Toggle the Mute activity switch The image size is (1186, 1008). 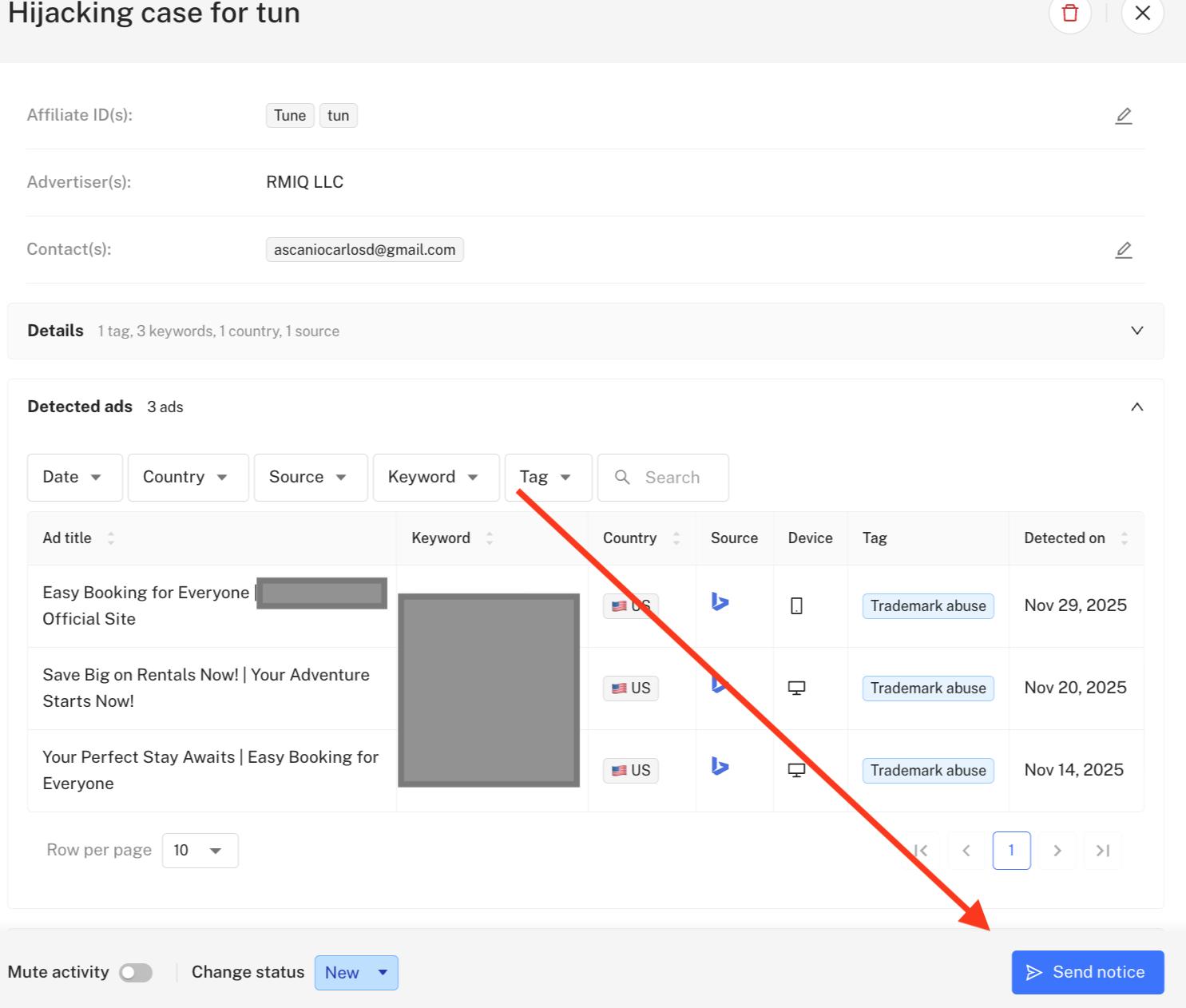136,973
